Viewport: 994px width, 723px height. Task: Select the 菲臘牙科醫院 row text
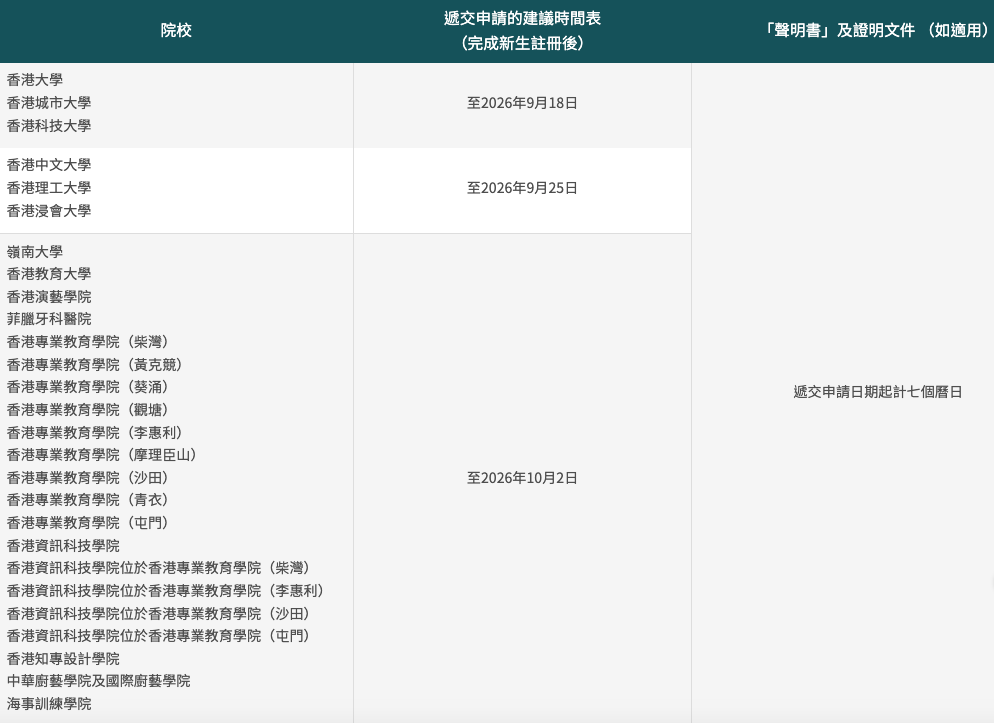tap(49, 319)
